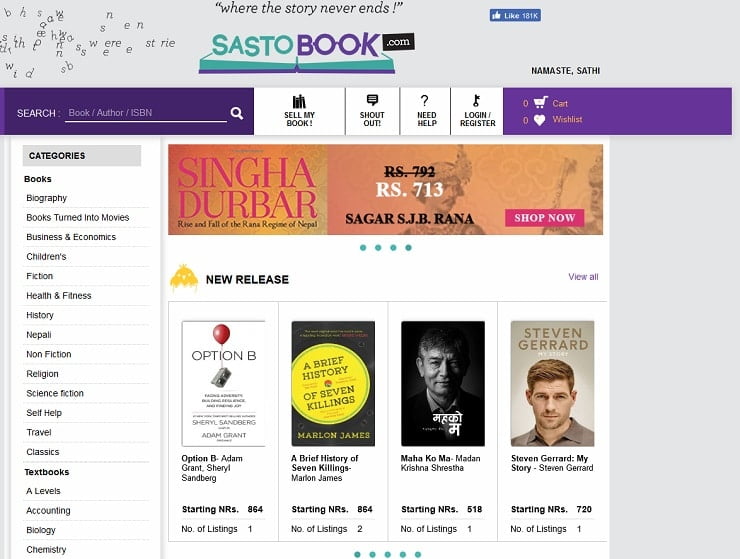This screenshot has height=559, width=740.
Task: Open the Classics category
Action: [x=42, y=452]
